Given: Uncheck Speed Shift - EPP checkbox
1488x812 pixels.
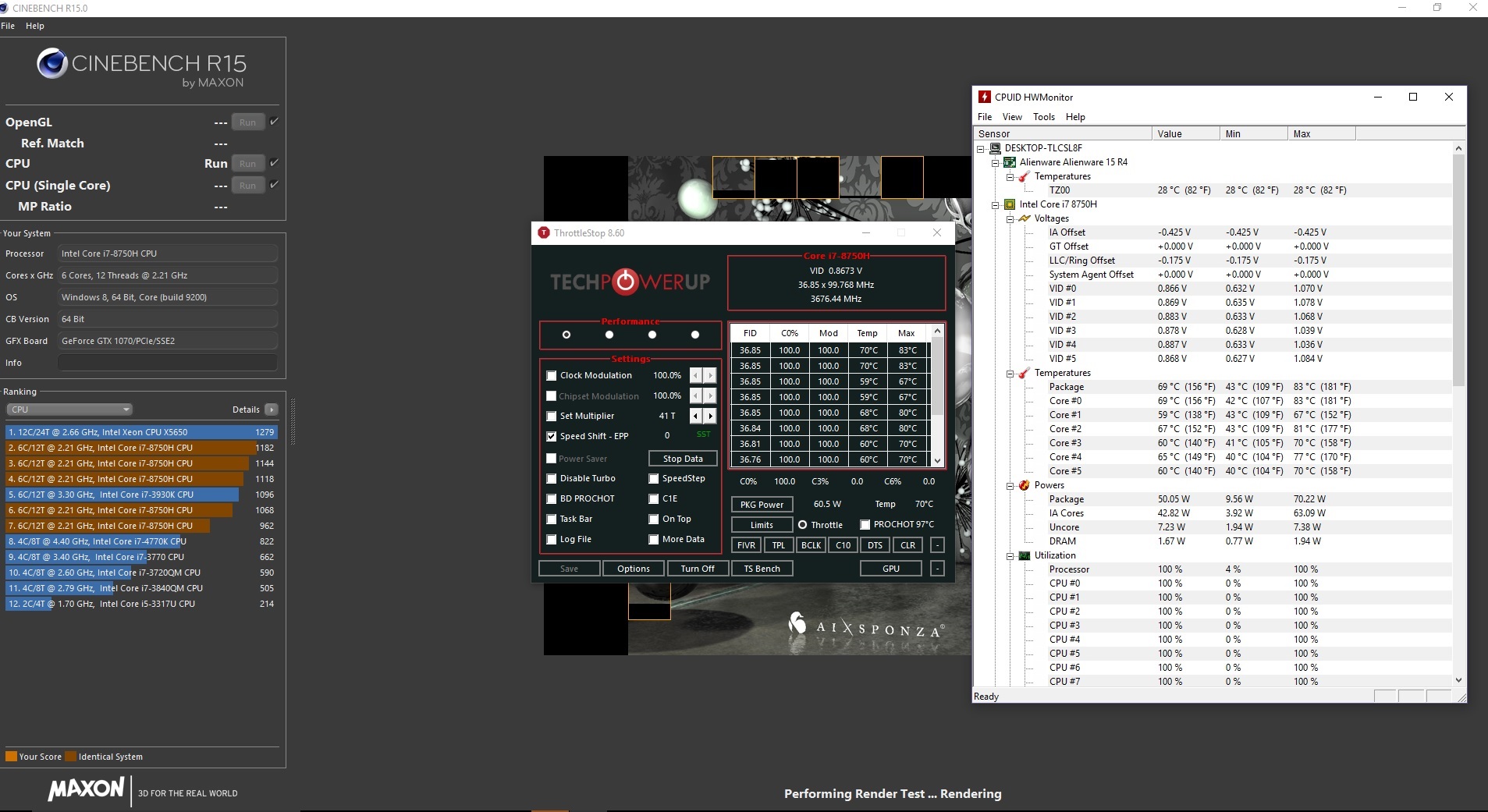Looking at the screenshot, I should pyautogui.click(x=552, y=436).
